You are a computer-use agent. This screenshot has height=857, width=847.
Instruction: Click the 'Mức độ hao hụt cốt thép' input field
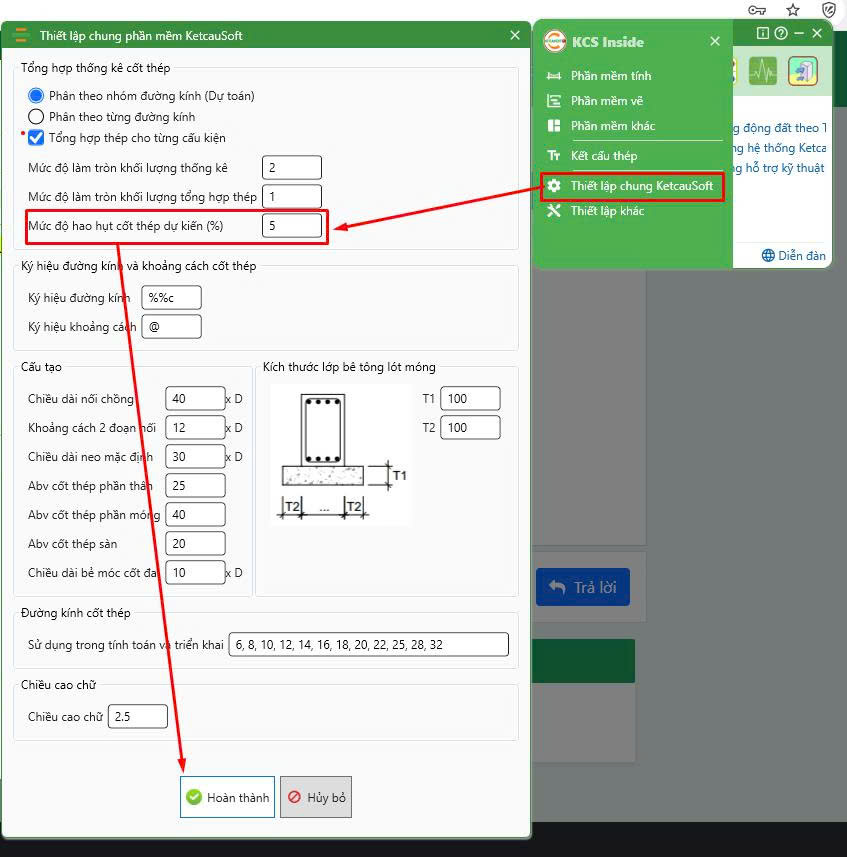tap(292, 226)
